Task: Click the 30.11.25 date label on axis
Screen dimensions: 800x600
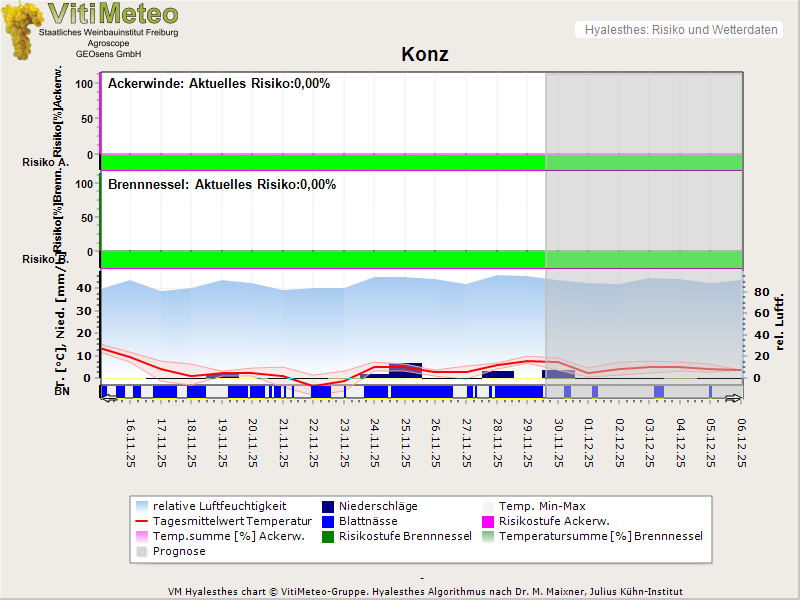Action: [560, 443]
